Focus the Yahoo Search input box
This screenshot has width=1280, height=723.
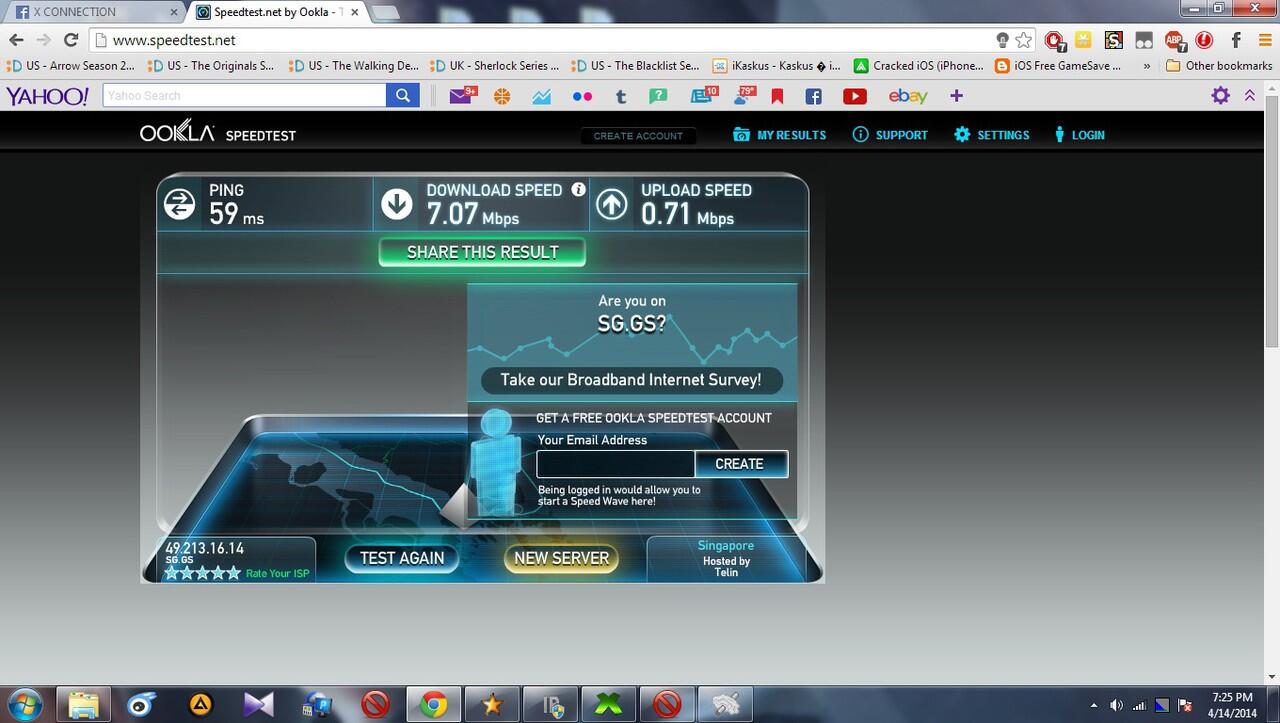tap(244, 96)
